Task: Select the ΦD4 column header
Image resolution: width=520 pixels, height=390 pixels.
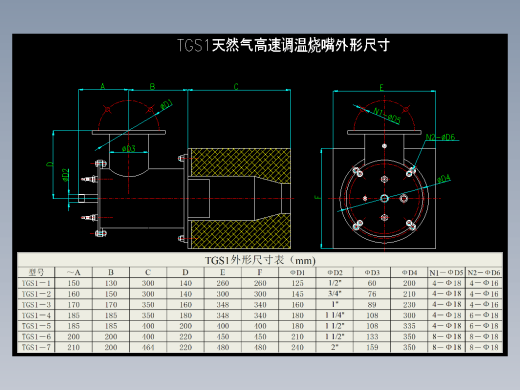Action: (409, 272)
